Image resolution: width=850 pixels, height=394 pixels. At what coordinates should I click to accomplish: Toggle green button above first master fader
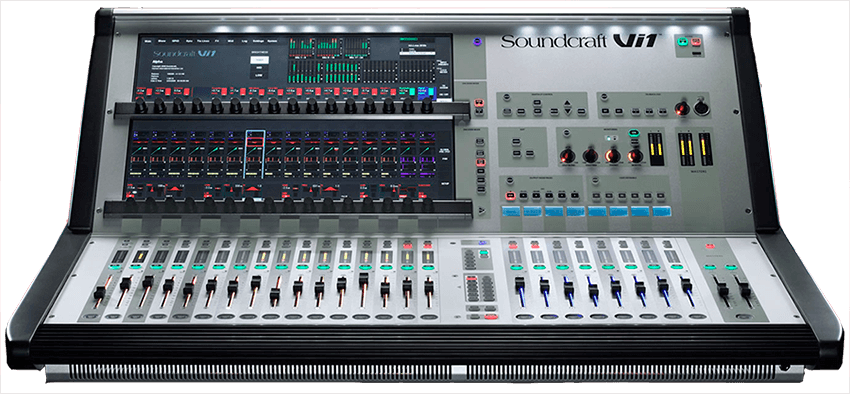click(x=709, y=267)
